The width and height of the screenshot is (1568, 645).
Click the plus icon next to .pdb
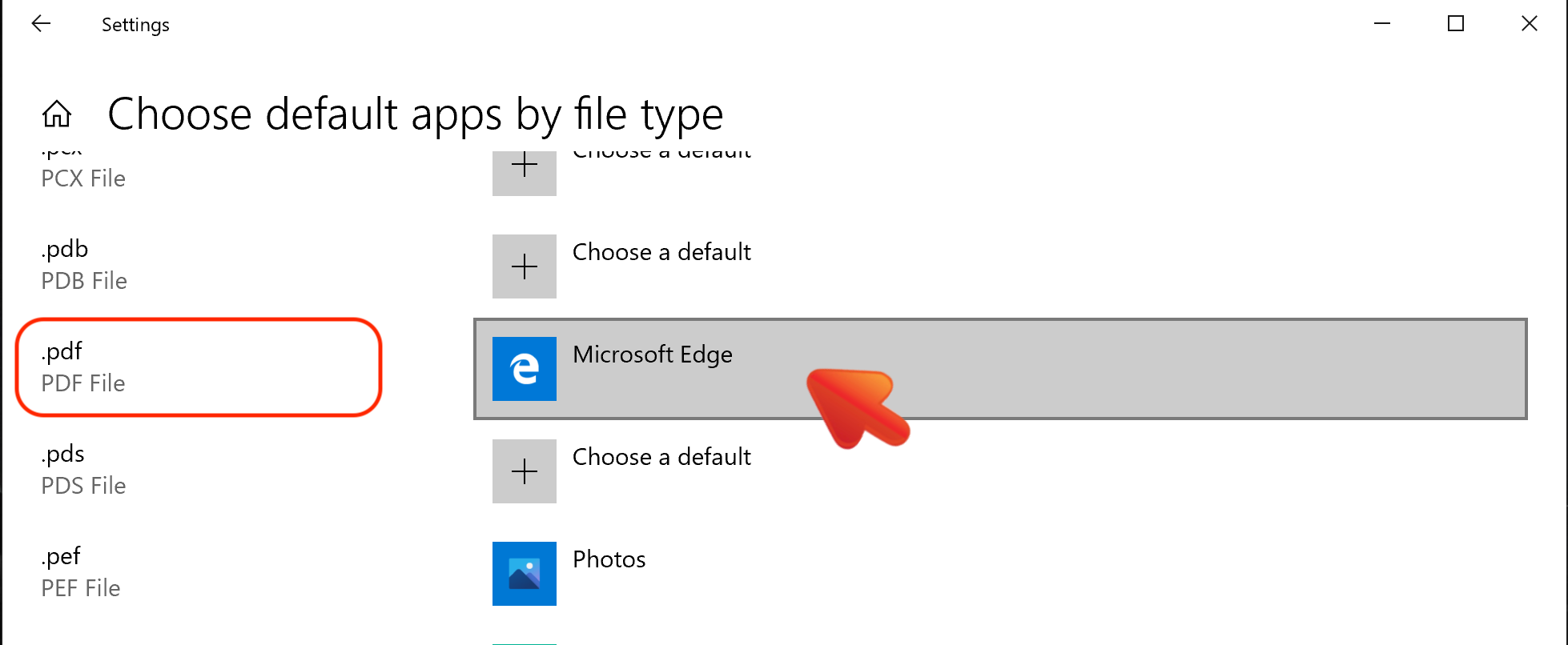coord(525,266)
